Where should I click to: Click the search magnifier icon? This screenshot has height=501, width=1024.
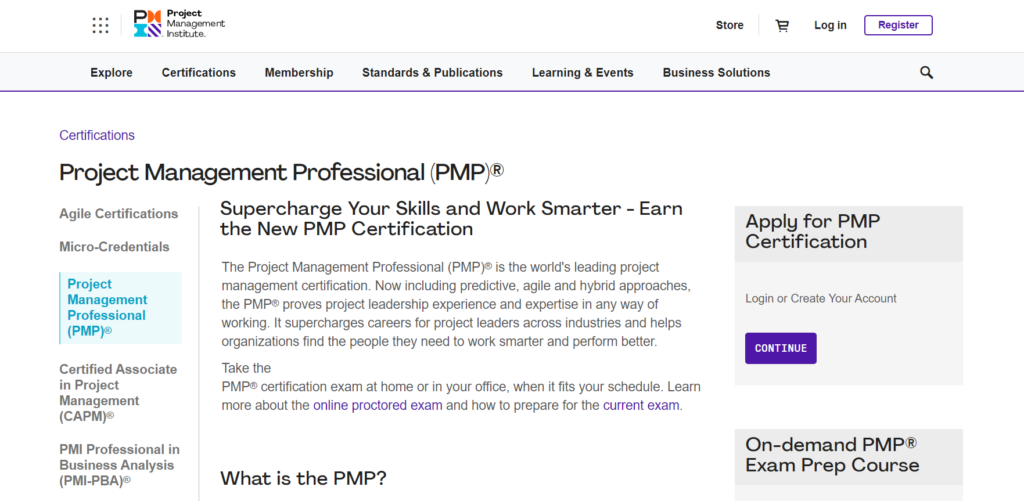click(x=926, y=73)
